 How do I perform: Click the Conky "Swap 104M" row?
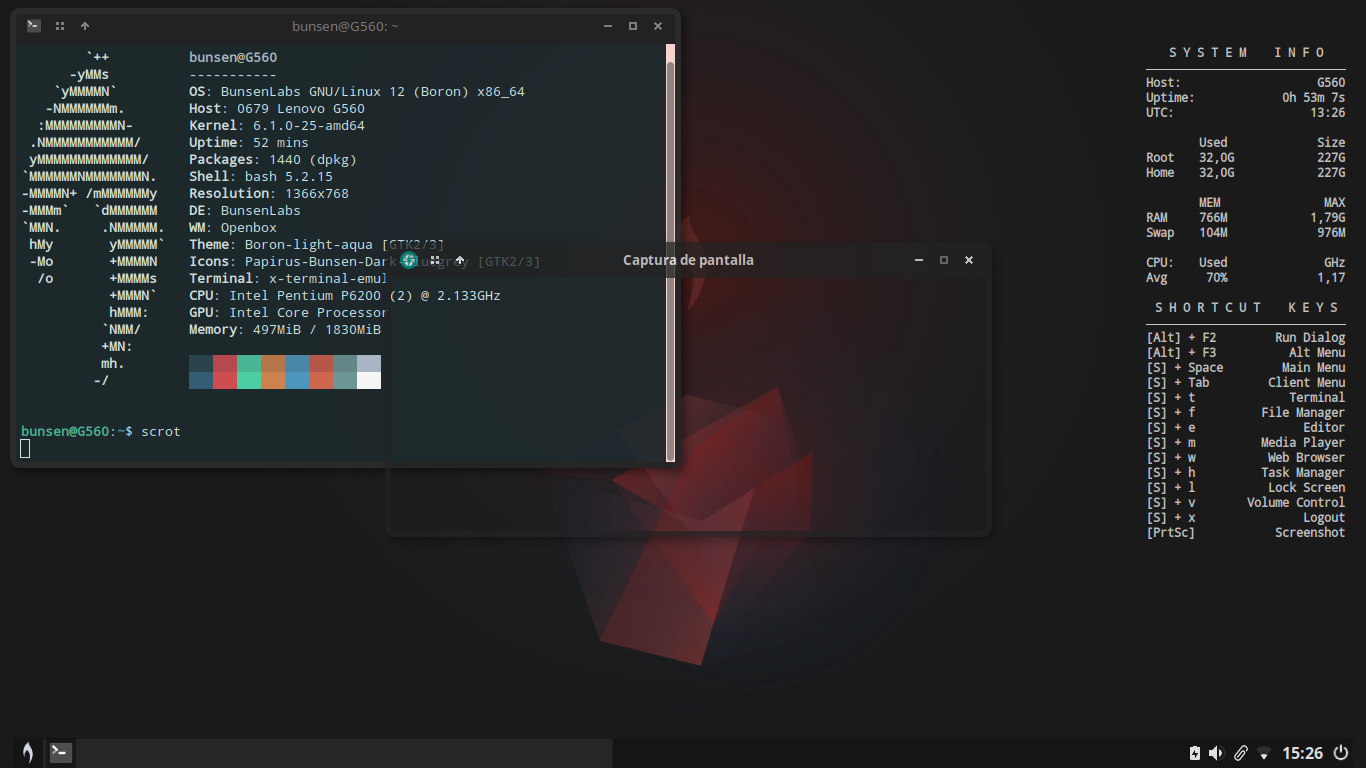coord(1245,233)
